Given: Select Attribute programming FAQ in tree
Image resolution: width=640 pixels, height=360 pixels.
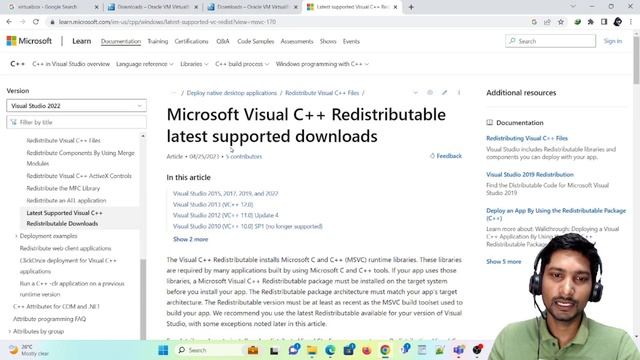Looking at the screenshot, I should (49, 319).
